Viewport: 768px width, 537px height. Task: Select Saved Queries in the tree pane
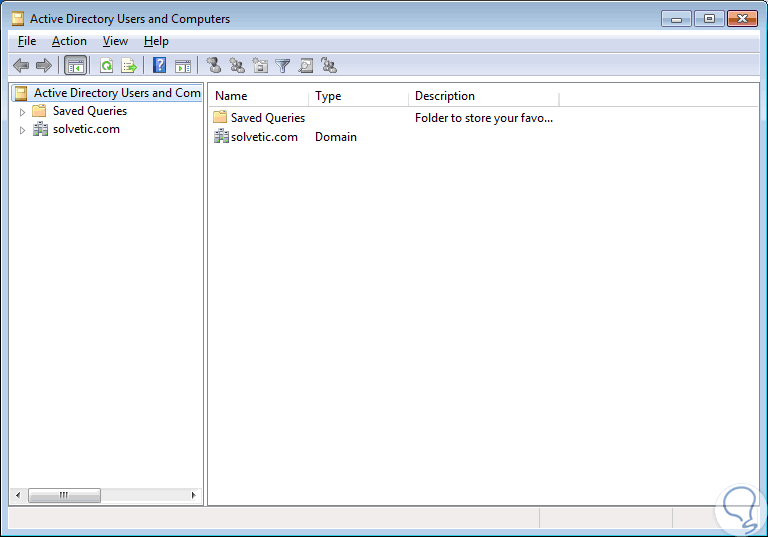tap(90, 111)
